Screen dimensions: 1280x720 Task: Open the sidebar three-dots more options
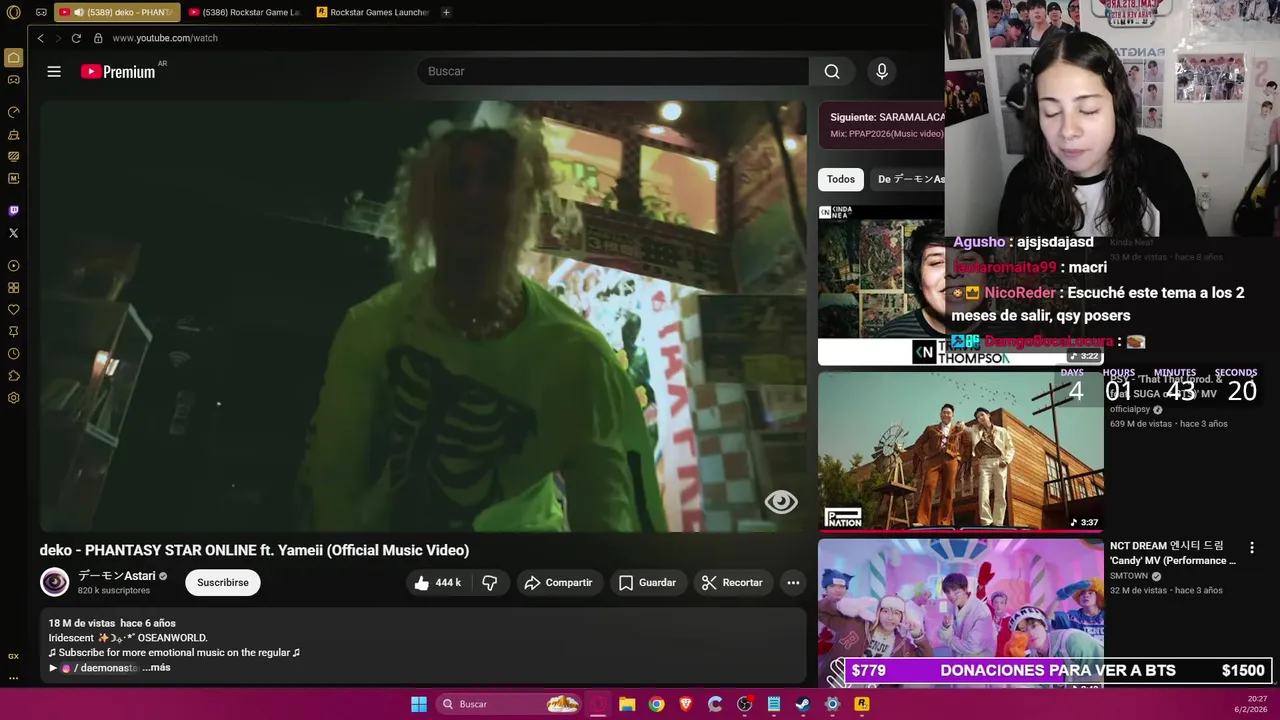pyautogui.click(x=13, y=678)
